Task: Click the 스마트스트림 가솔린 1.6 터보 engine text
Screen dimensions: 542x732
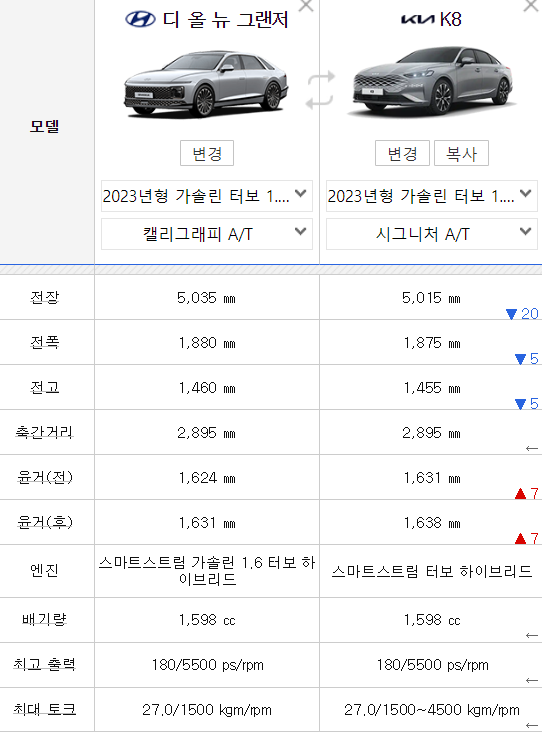Action: tap(207, 570)
